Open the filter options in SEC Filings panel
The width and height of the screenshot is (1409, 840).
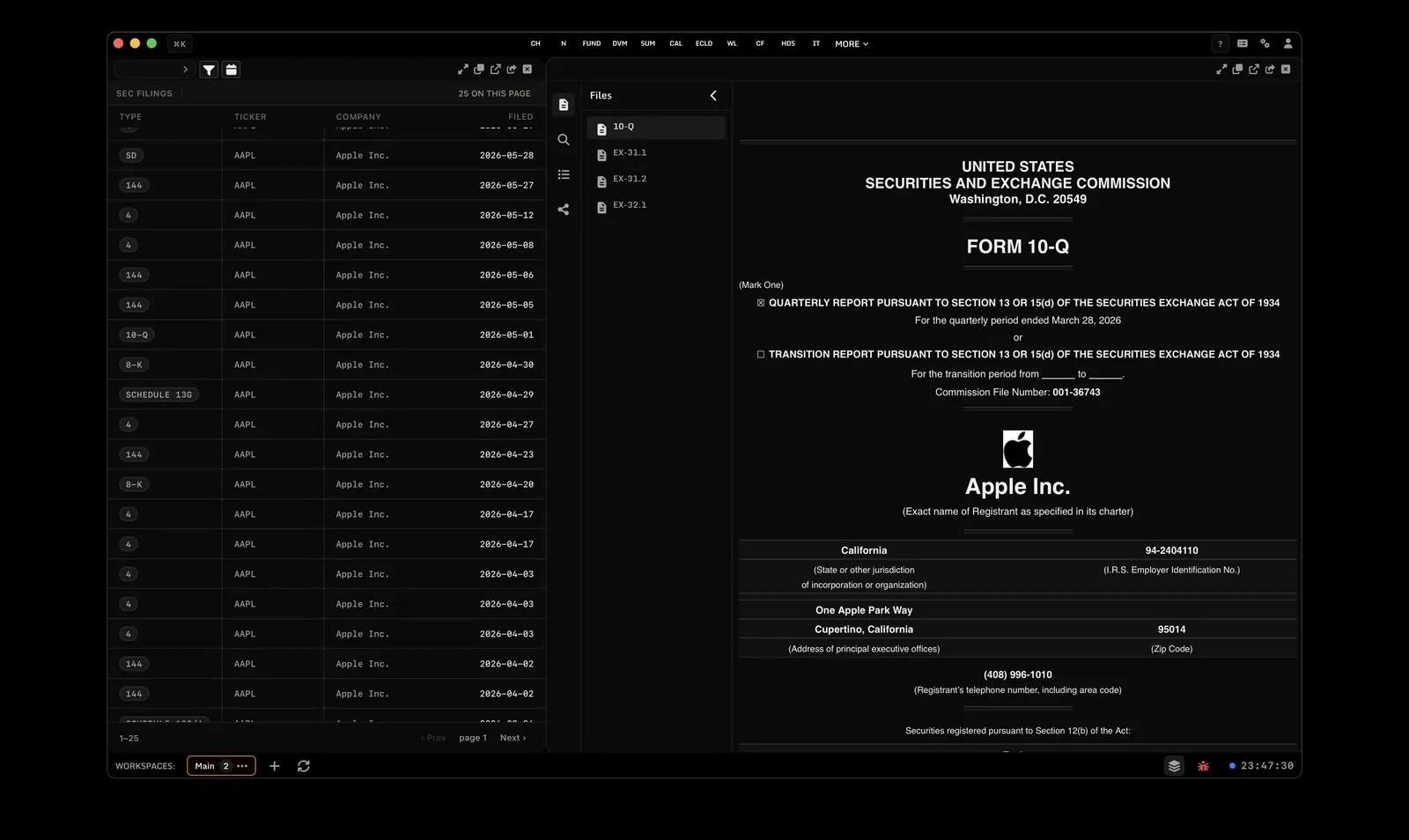coord(209,70)
